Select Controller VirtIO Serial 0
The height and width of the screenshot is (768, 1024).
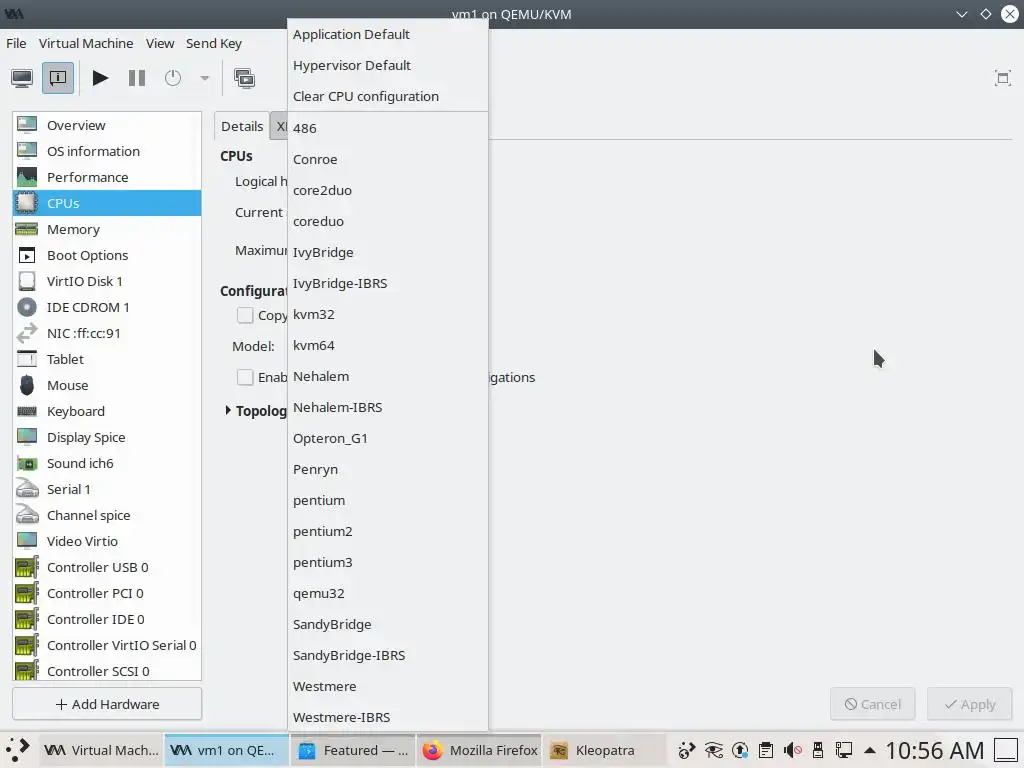(x=107, y=645)
